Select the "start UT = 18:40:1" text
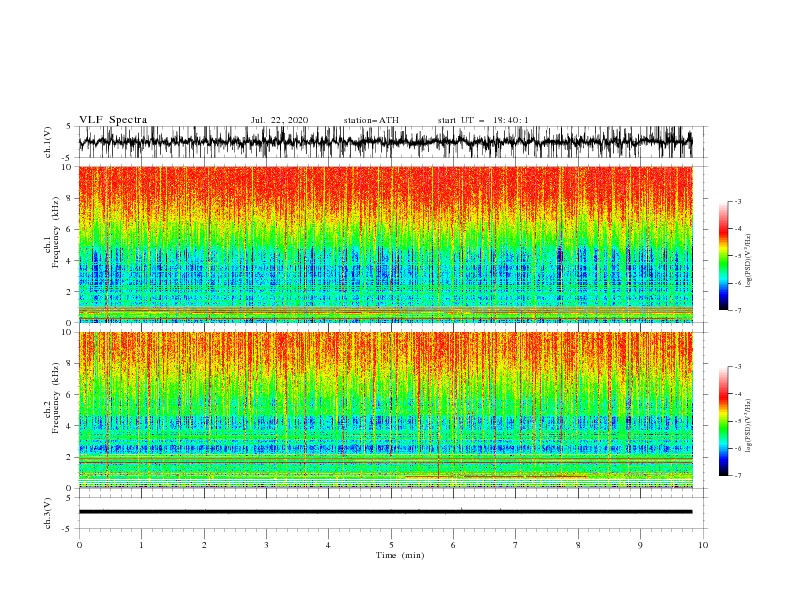Screen dimensions: 792x612 pyautogui.click(x=483, y=120)
